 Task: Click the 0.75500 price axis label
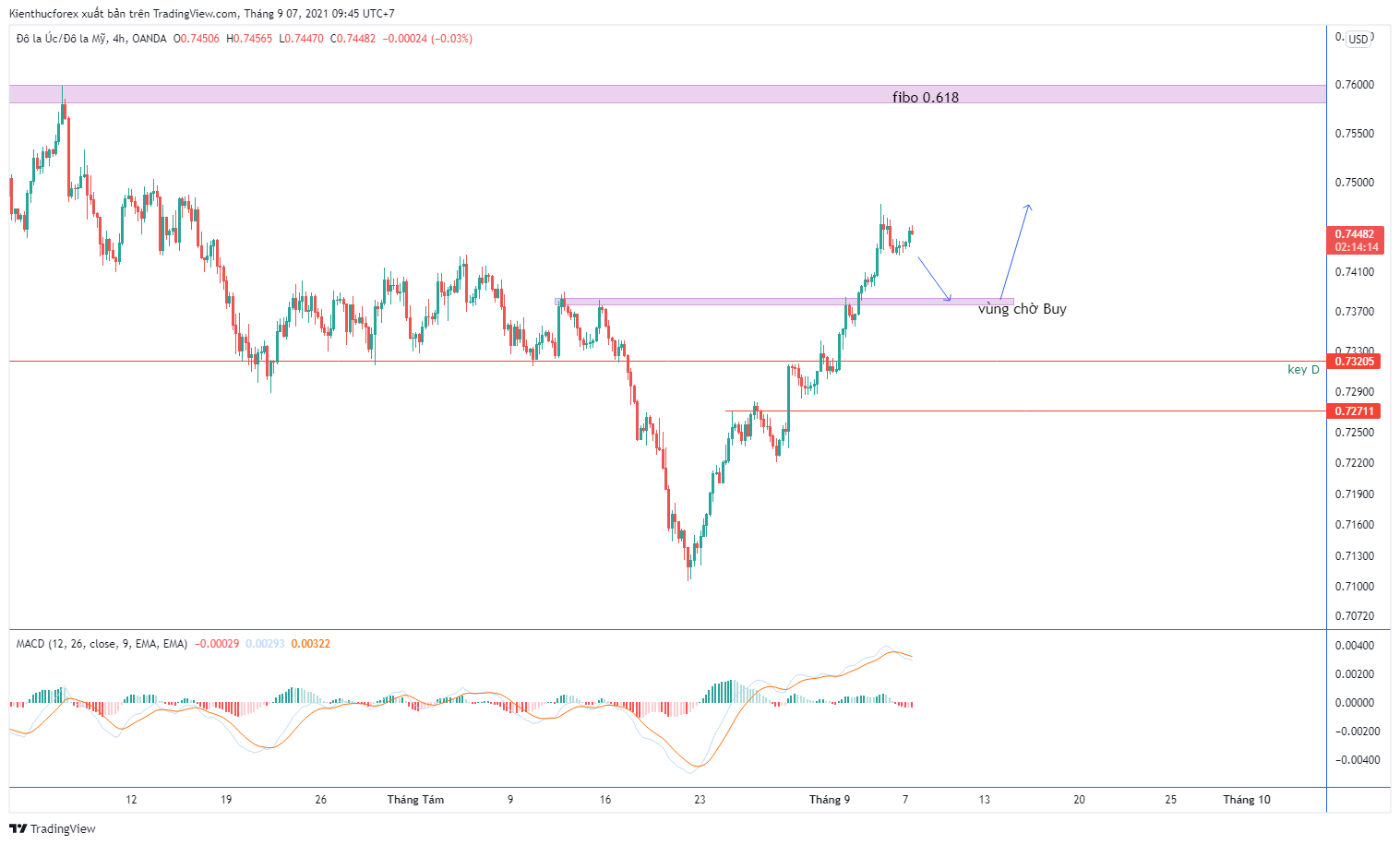point(1354,134)
